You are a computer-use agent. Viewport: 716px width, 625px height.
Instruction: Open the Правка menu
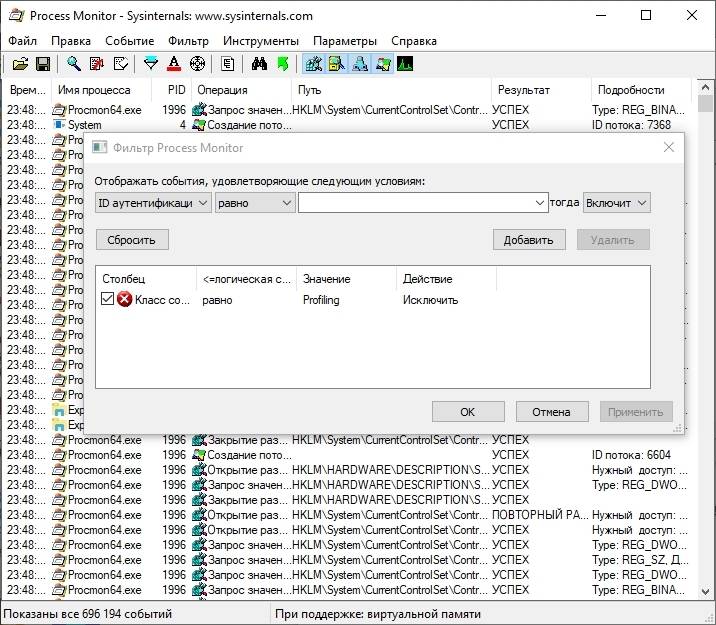[71, 41]
